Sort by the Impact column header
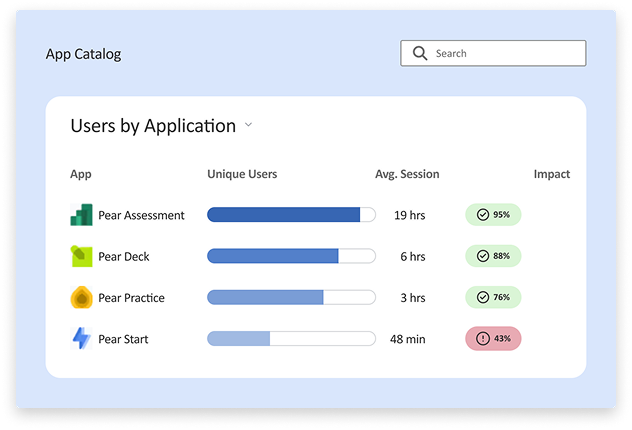632x430 pixels. pos(552,174)
